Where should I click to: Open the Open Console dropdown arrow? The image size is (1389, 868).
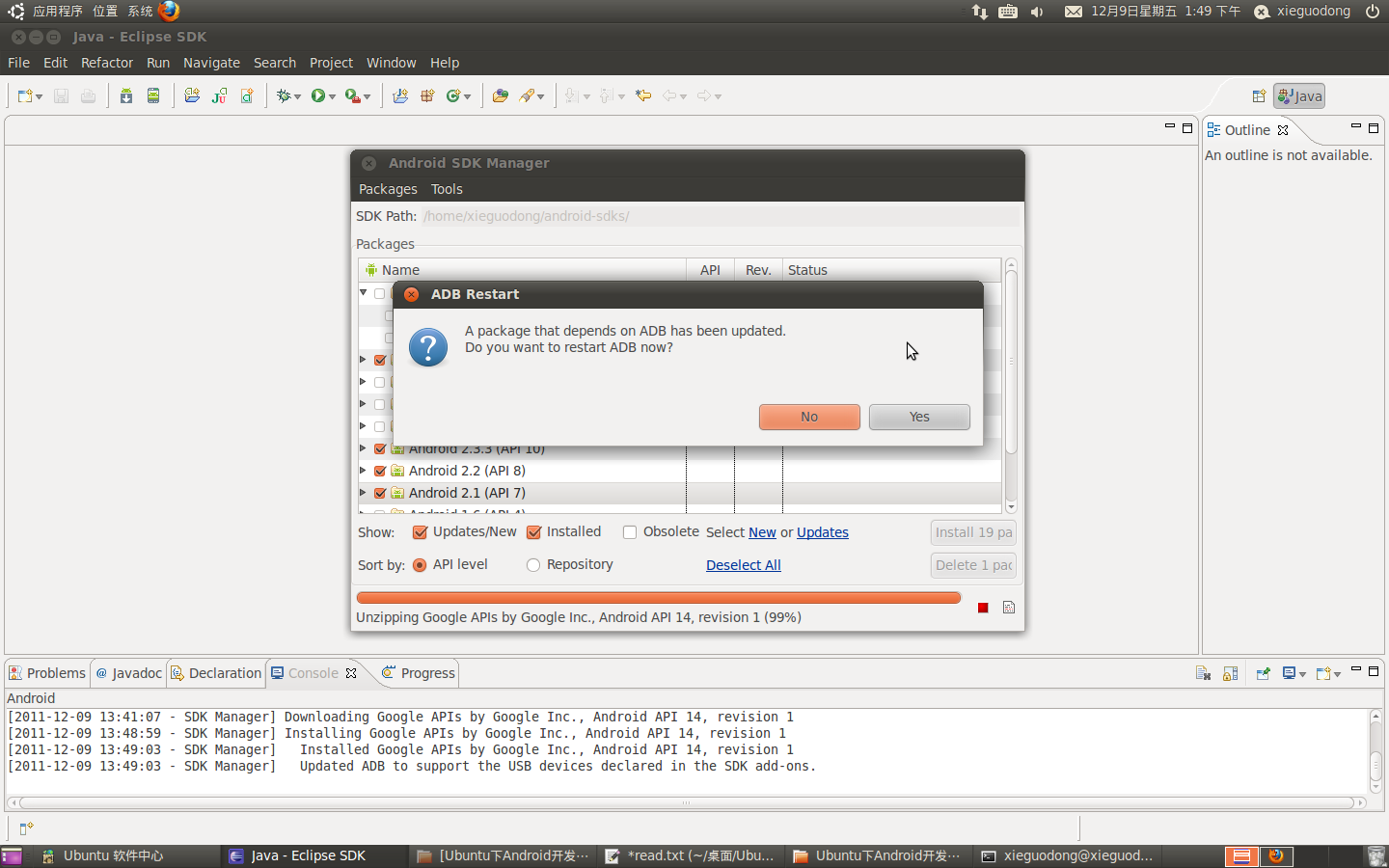click(1338, 674)
